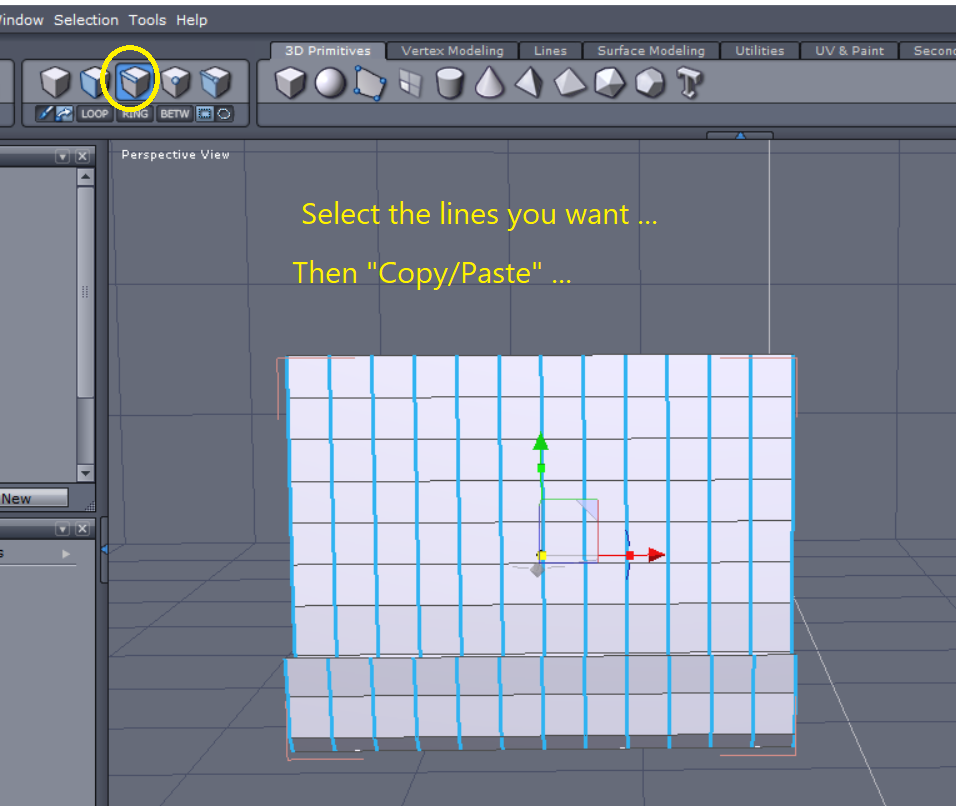Click the New button

click(x=34, y=498)
